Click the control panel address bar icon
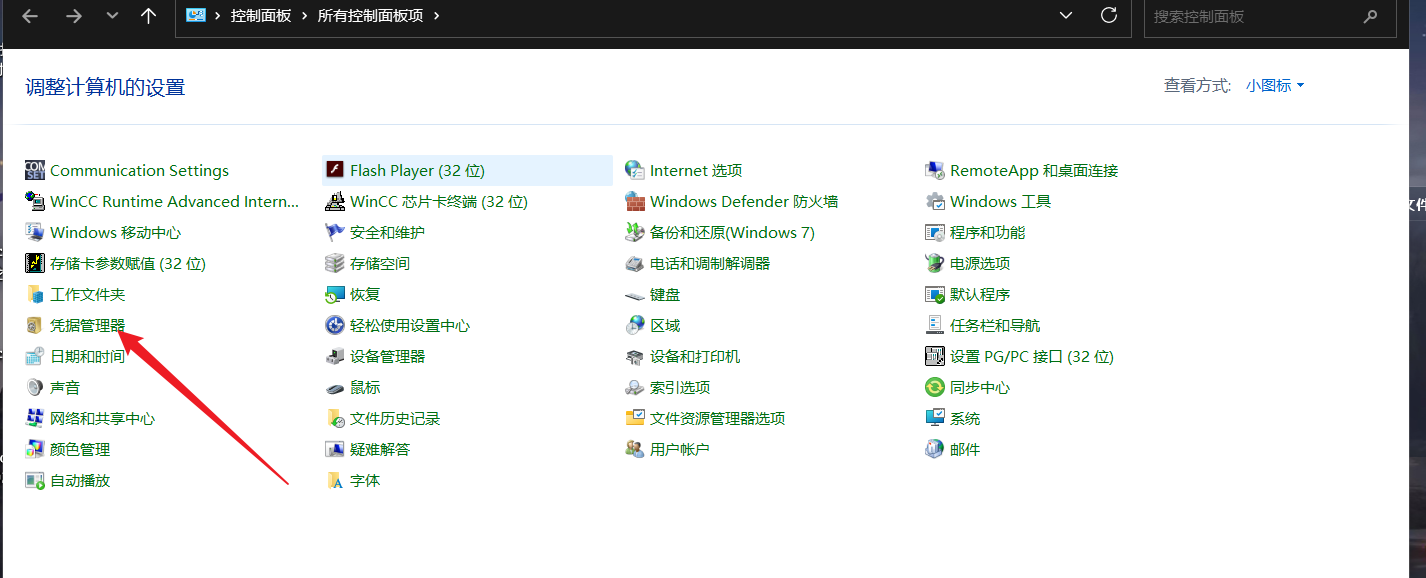This screenshot has height=578, width=1426. (196, 15)
